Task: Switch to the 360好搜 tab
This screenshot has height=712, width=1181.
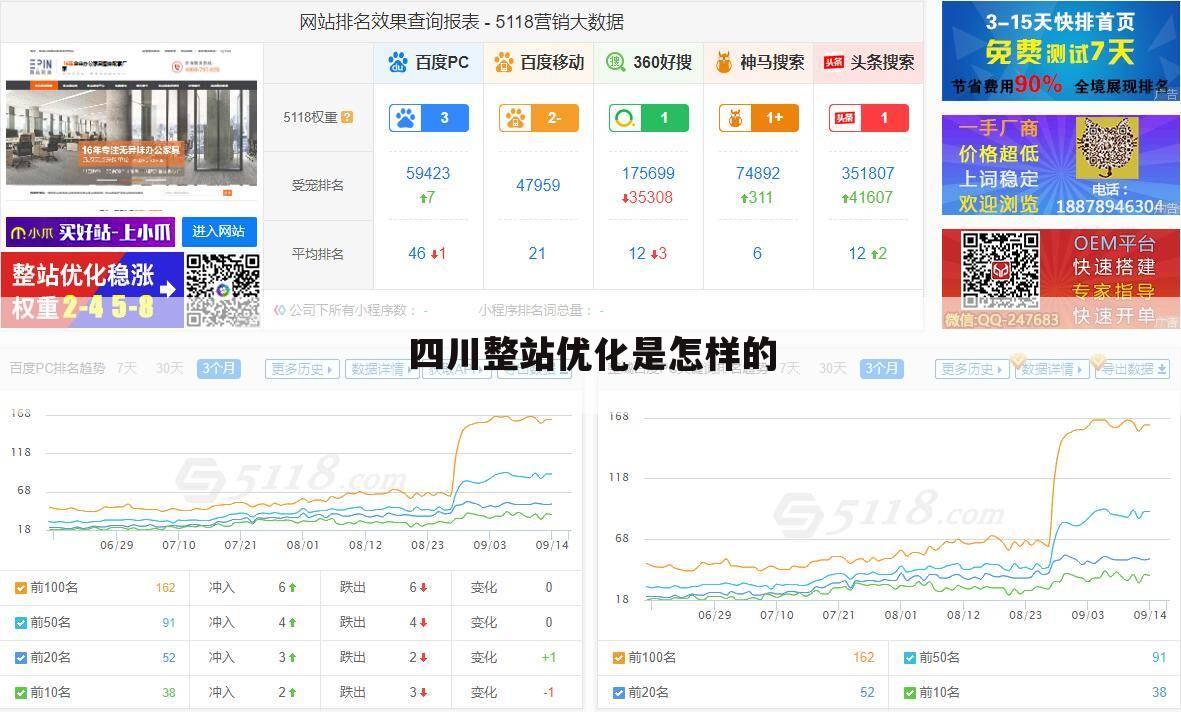Action: [648, 63]
